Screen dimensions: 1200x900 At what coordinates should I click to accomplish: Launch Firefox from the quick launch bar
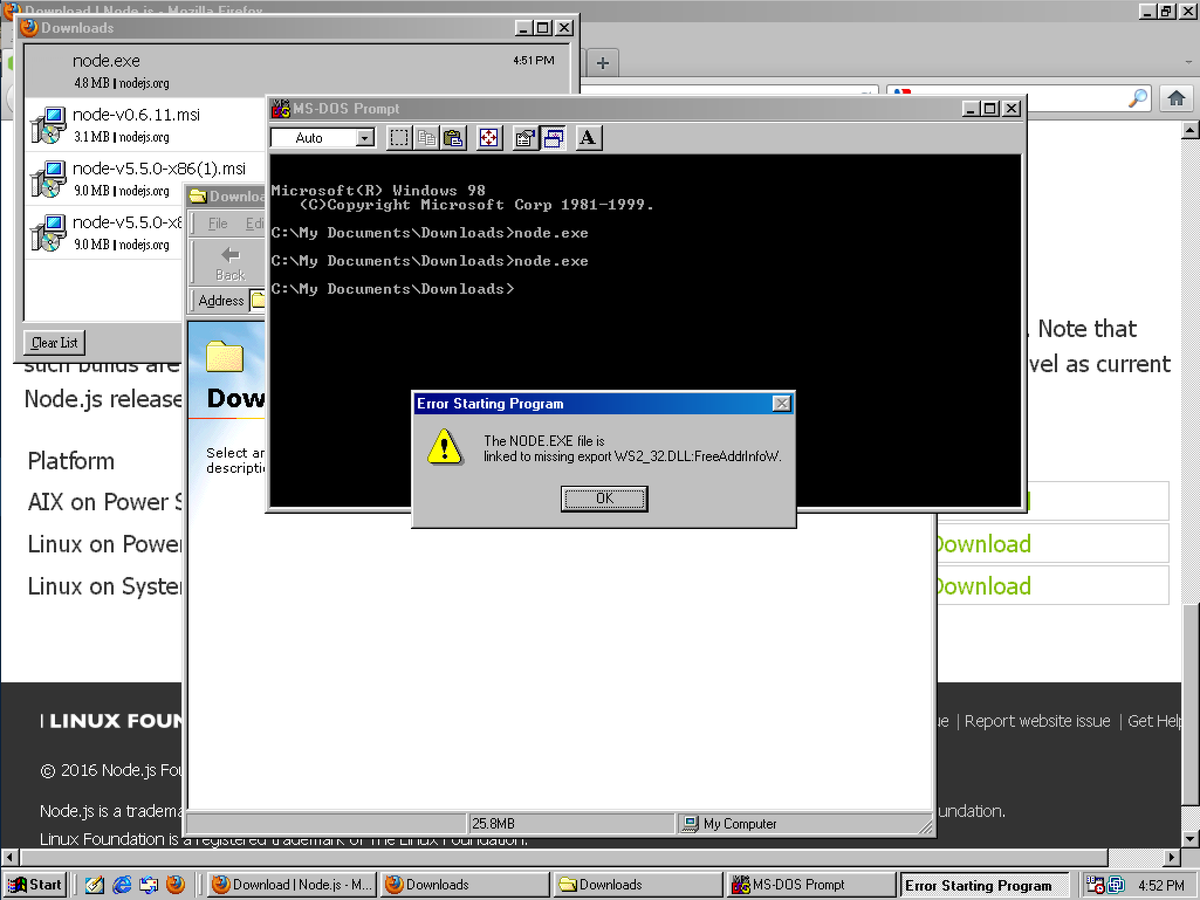[x=176, y=884]
